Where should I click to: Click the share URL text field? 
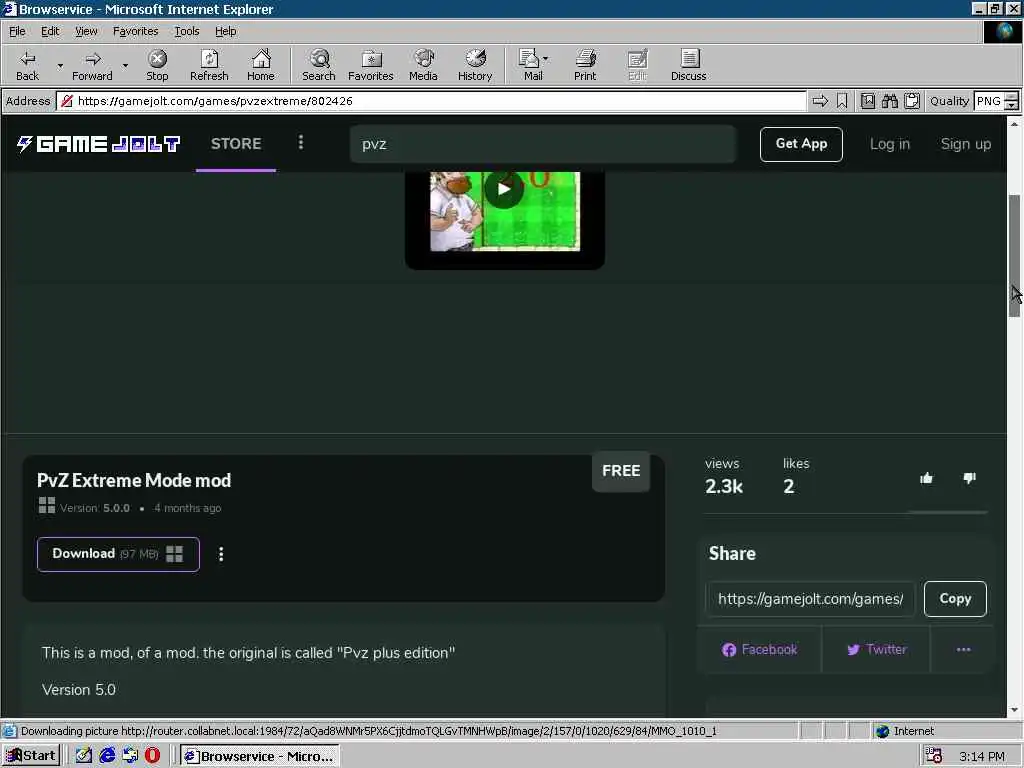[810, 599]
